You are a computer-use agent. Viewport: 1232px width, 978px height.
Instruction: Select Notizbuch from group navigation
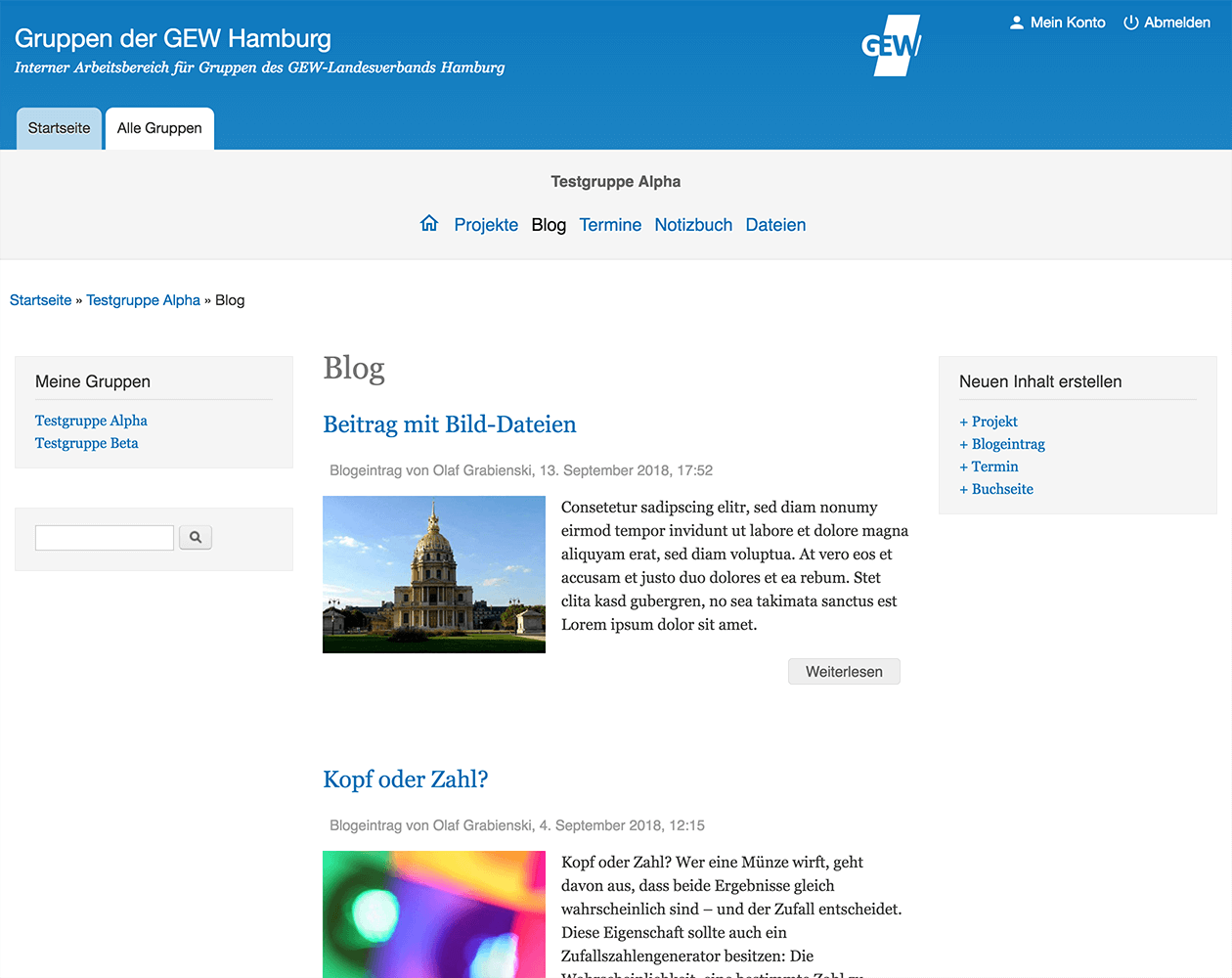pos(693,225)
